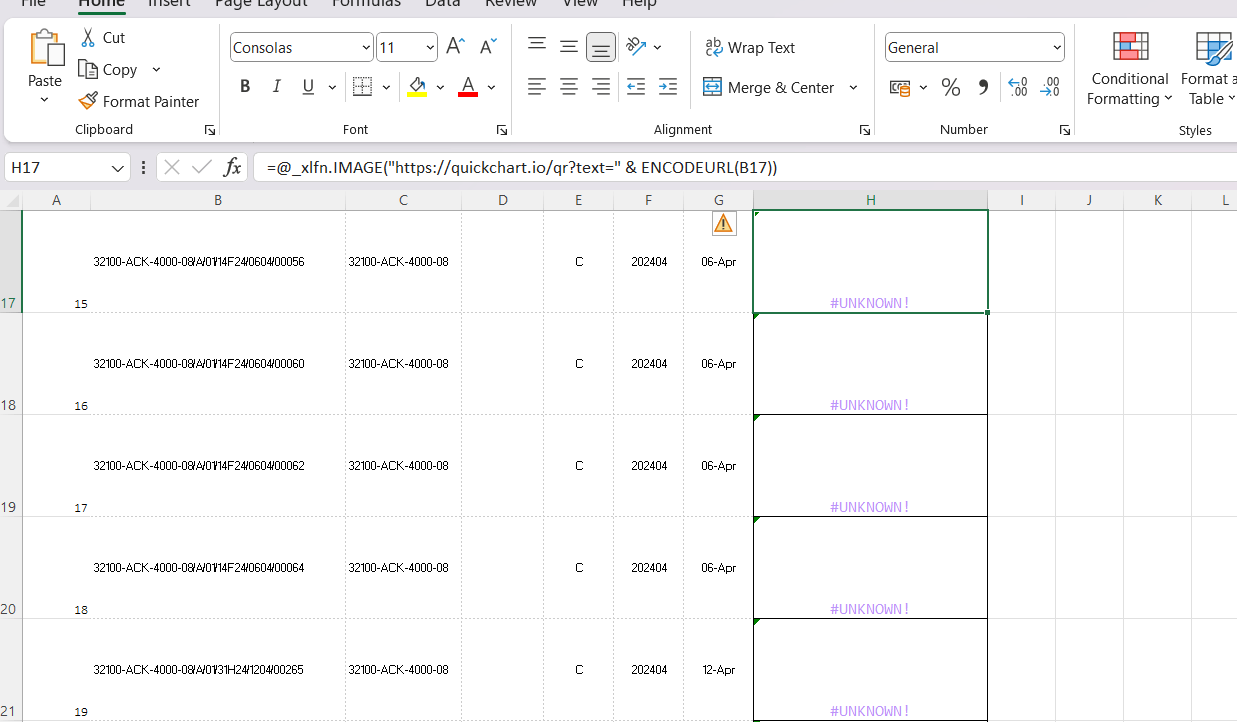Open font color dropdown arrow
This screenshot has height=722, width=1237.
point(491,87)
